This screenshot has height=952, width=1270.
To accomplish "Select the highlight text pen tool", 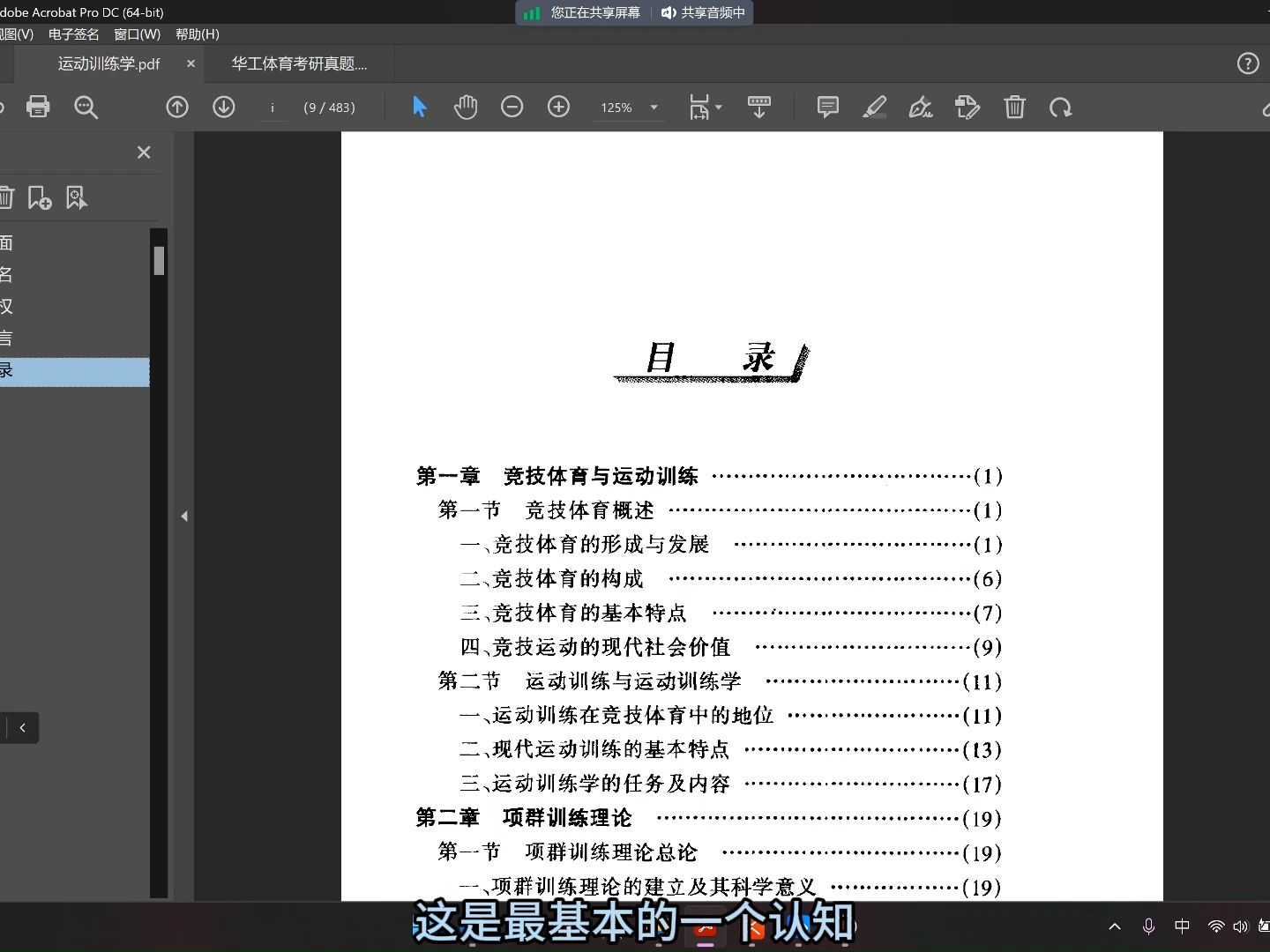I will point(874,108).
